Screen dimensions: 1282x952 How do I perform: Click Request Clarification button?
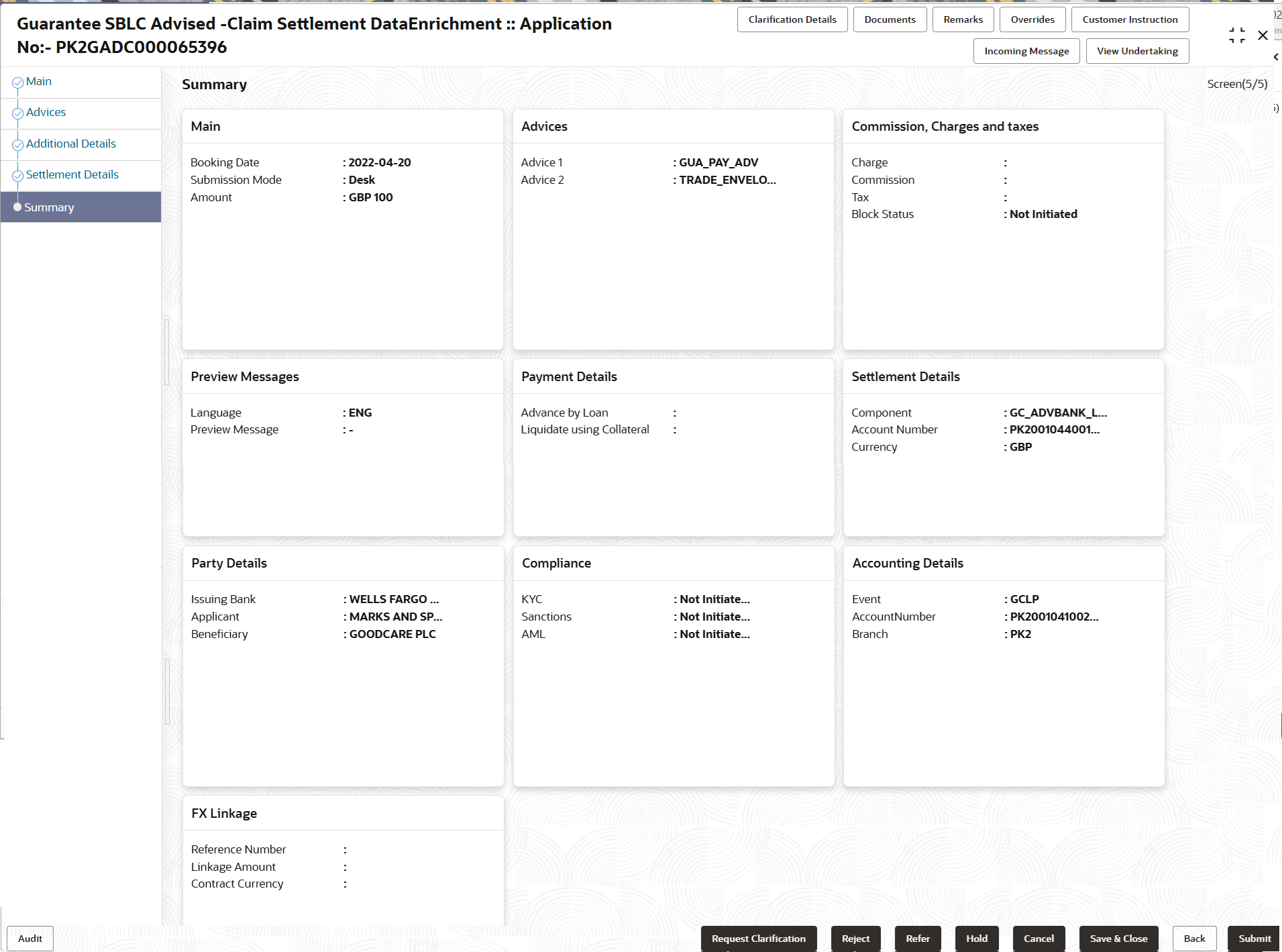(759, 939)
